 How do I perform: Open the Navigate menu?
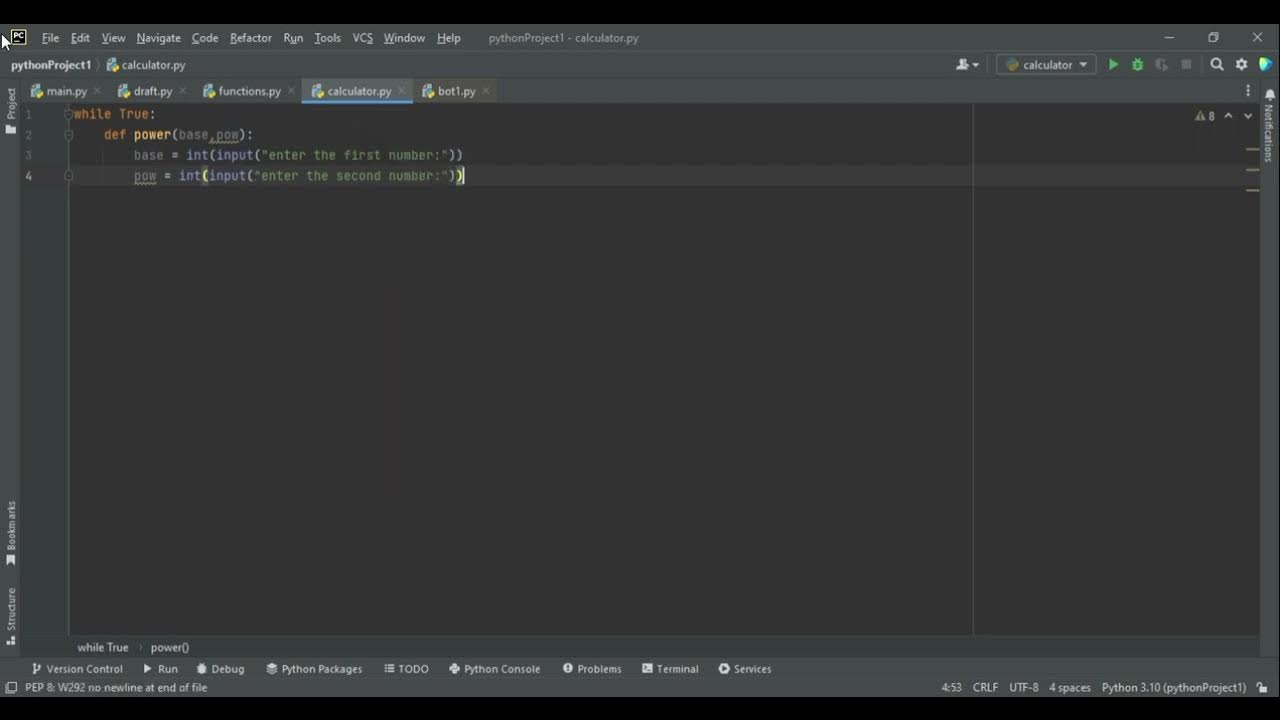158,38
